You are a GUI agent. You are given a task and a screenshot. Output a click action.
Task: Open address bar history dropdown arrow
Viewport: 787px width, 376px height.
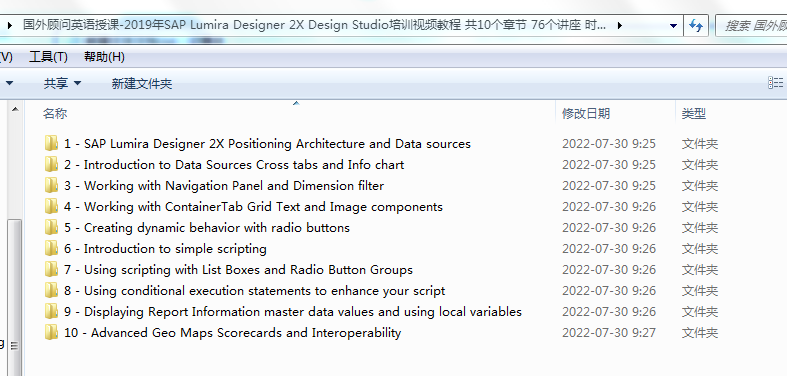674,26
